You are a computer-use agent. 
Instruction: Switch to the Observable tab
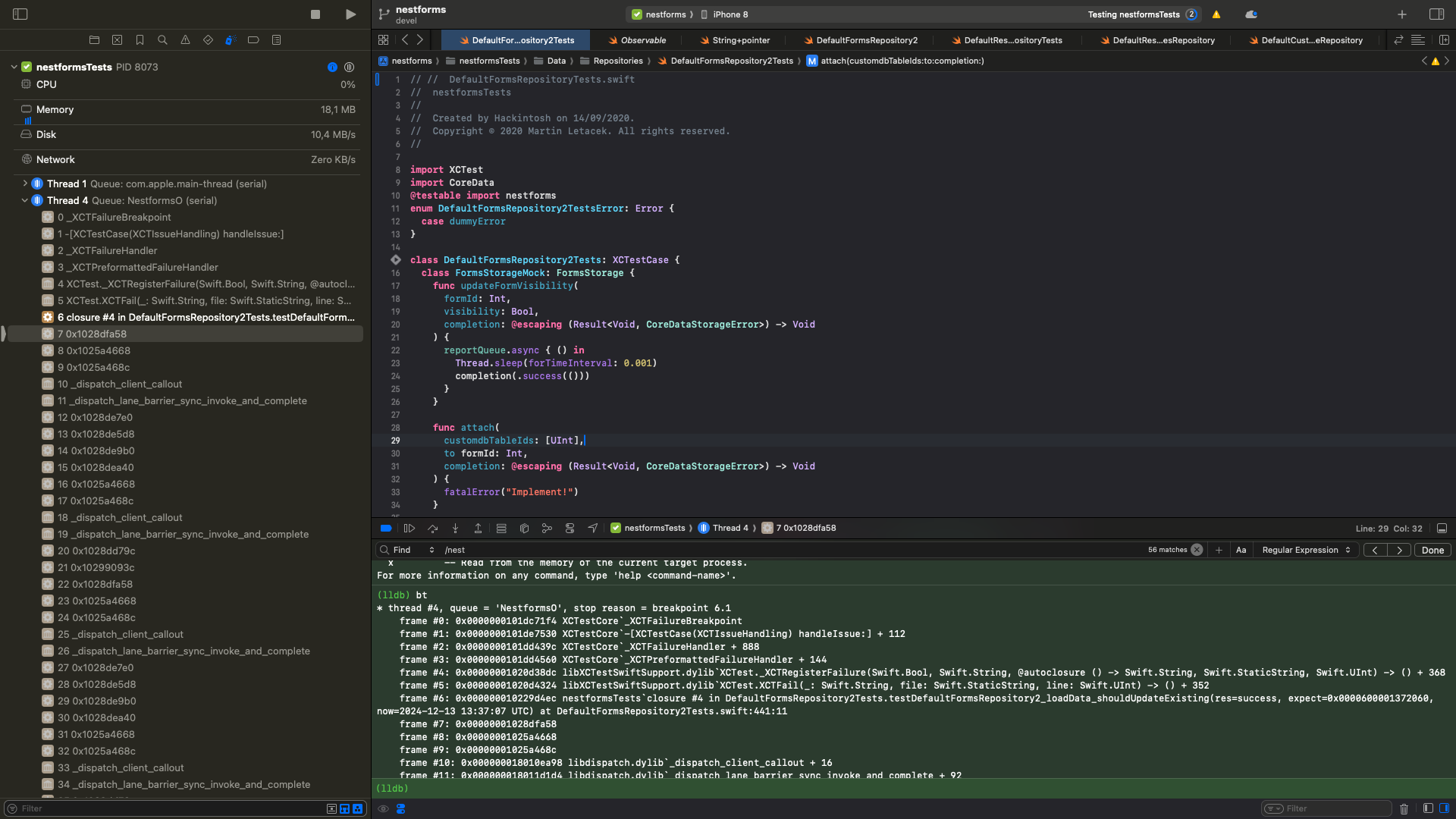(637, 40)
